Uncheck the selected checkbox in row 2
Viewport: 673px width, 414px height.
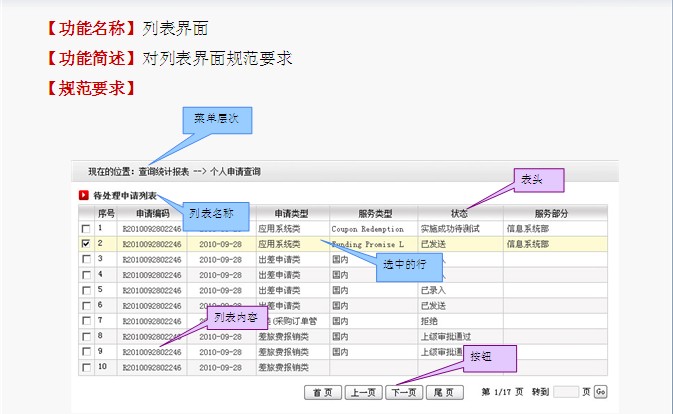click(86, 243)
